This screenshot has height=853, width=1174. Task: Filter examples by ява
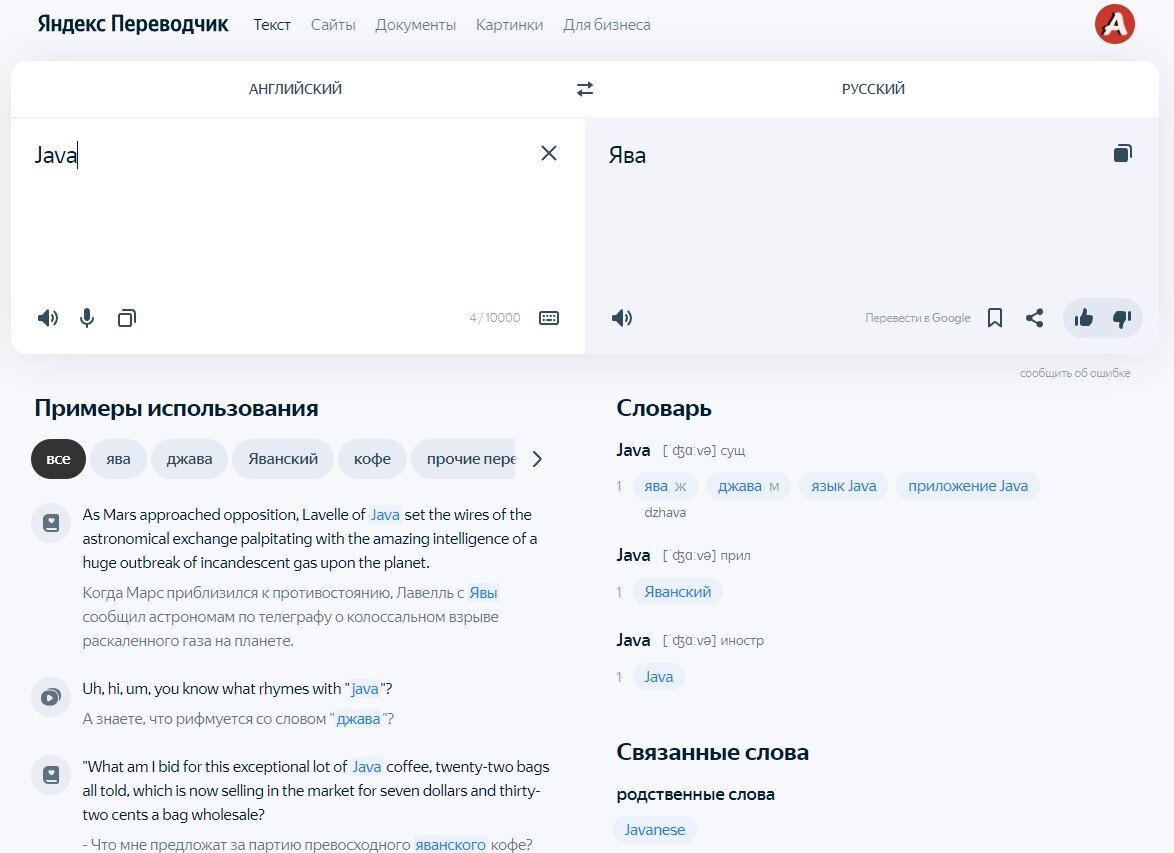[118, 459]
